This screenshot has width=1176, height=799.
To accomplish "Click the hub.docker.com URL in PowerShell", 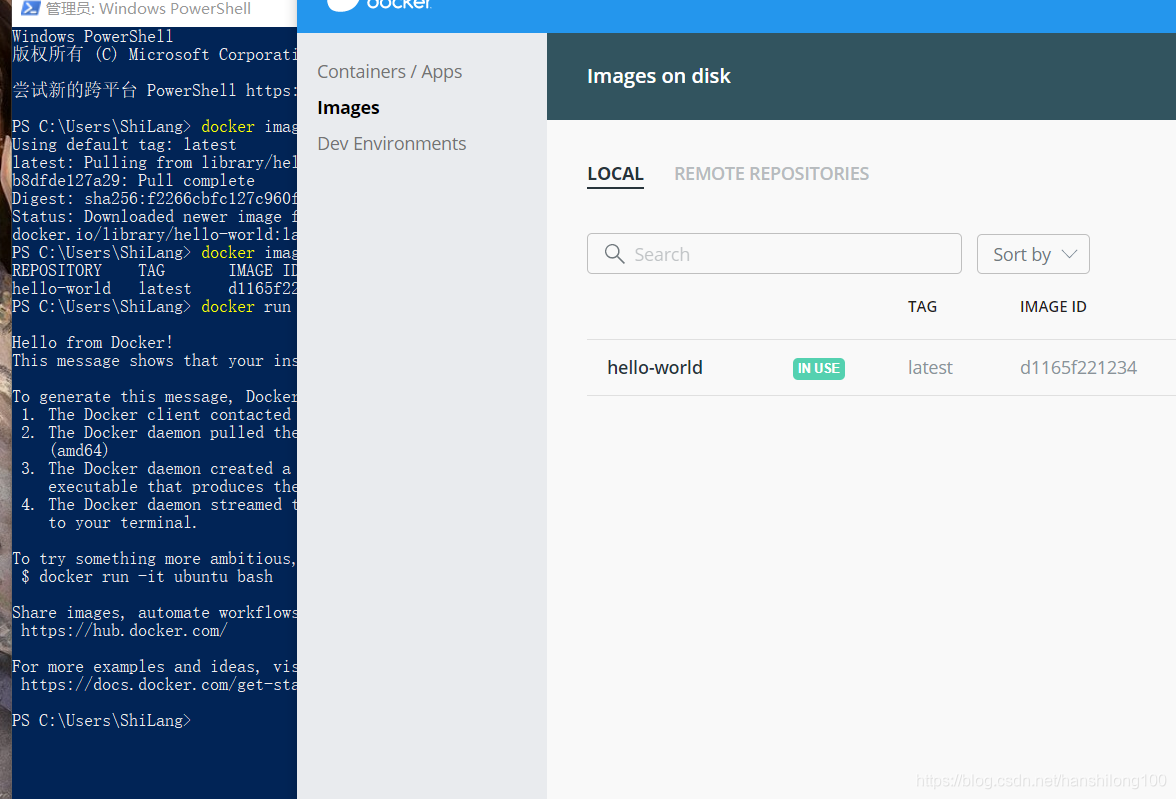I will click(124, 630).
